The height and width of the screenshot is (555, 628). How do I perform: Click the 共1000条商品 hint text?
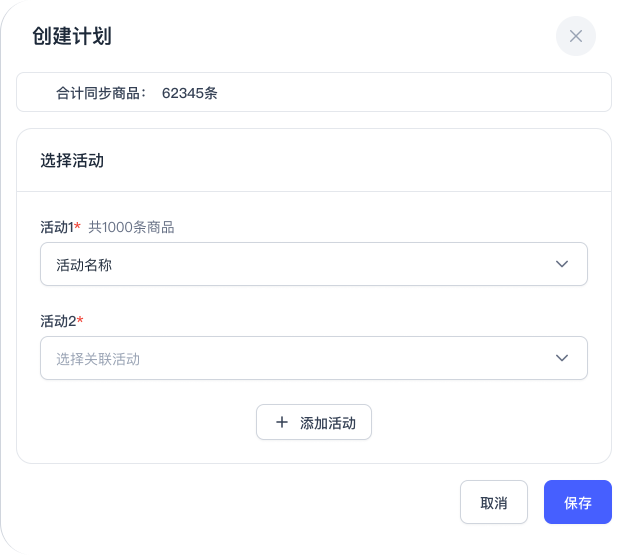point(131,227)
